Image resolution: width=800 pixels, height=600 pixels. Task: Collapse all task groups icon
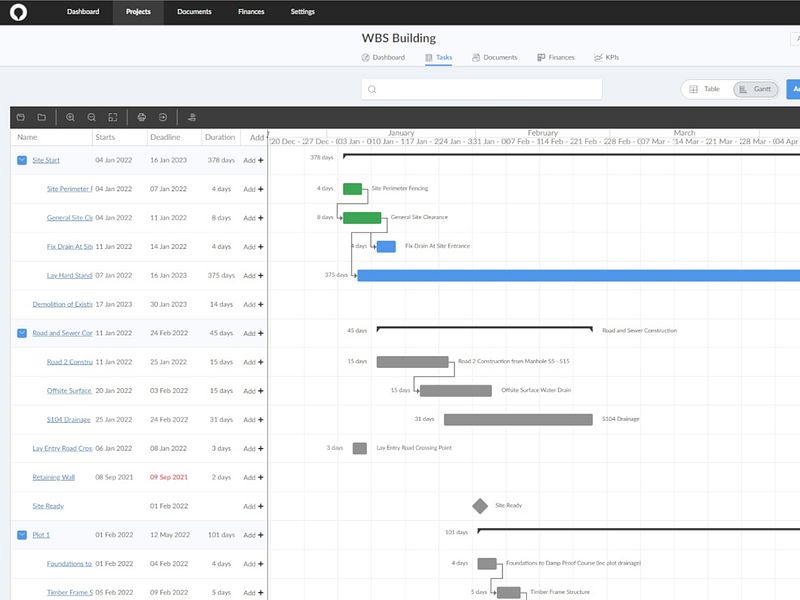pos(20,117)
